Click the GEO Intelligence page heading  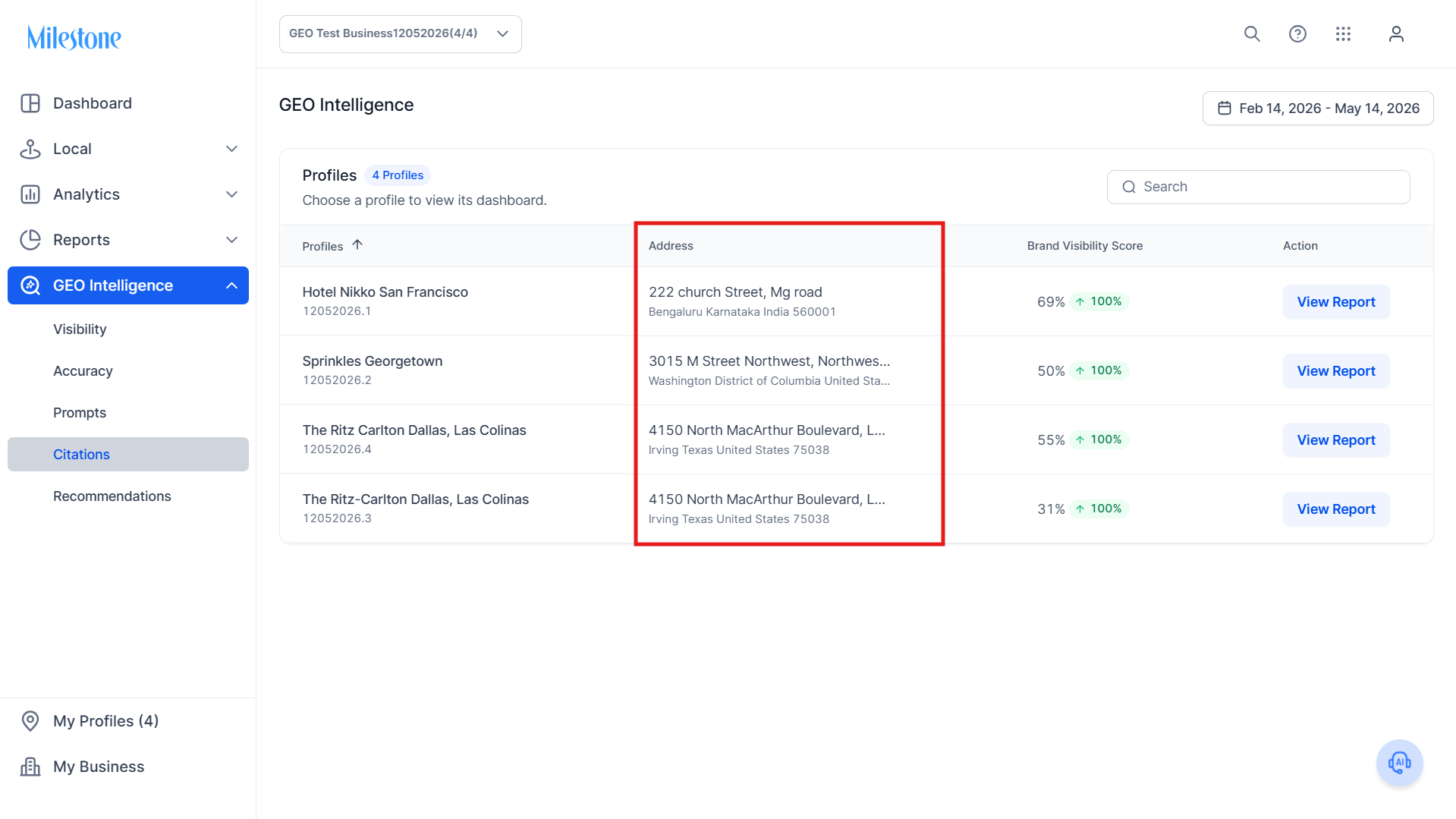346,105
